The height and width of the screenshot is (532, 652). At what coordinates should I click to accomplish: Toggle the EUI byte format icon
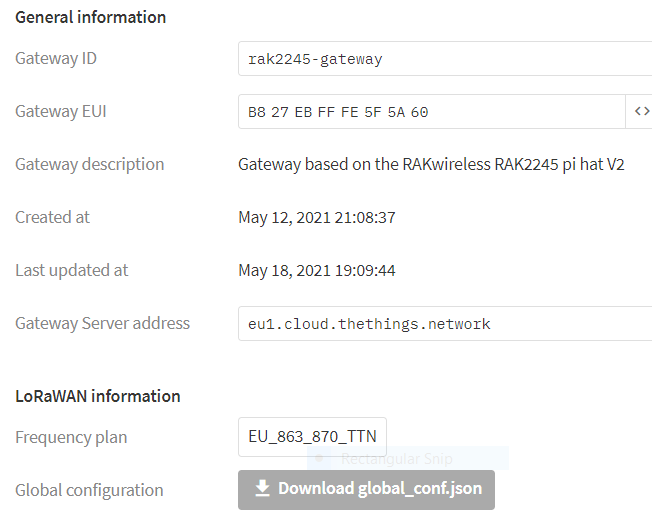point(641,112)
